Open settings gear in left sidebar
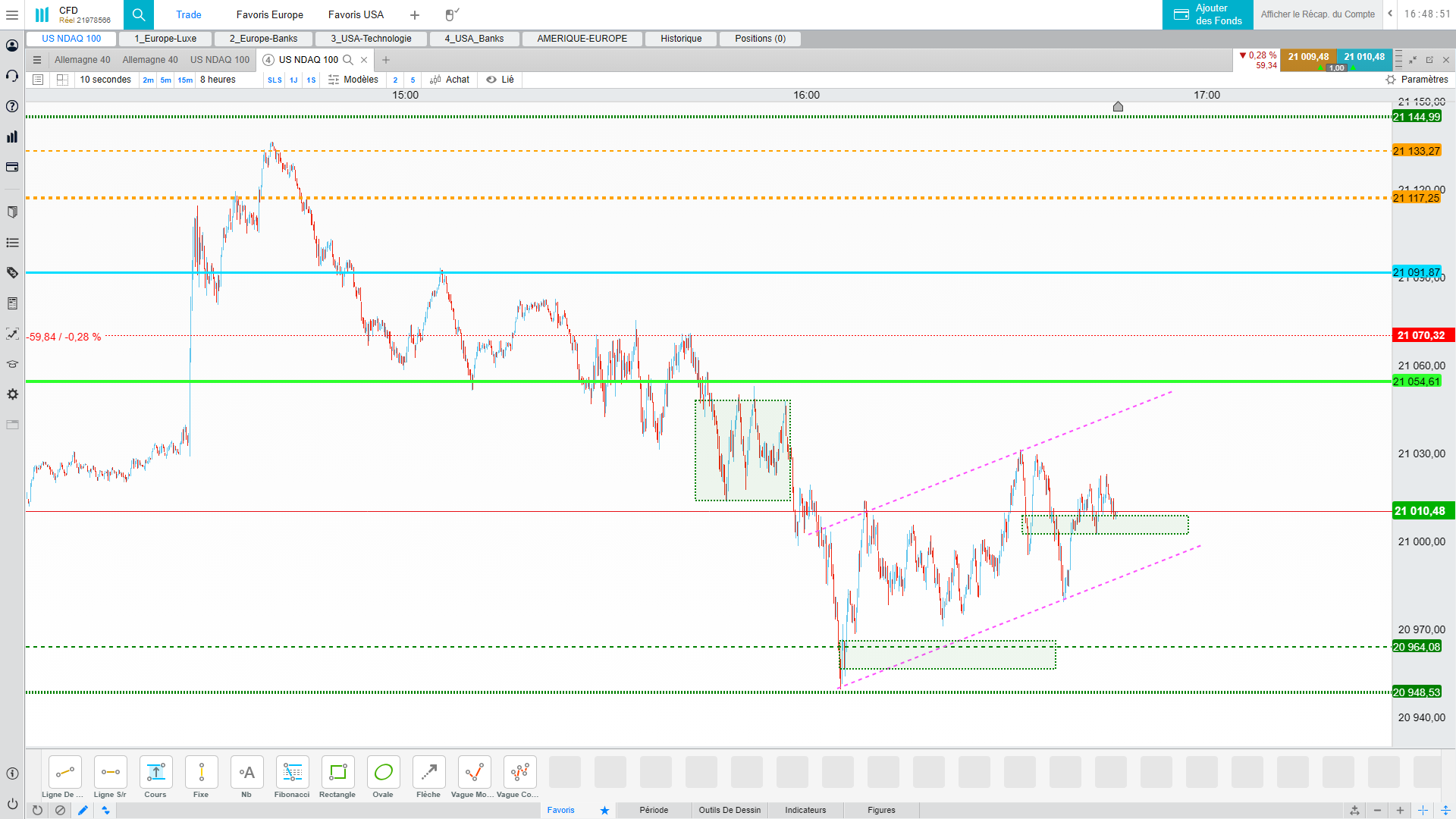This screenshot has width=1456, height=819. click(12, 394)
